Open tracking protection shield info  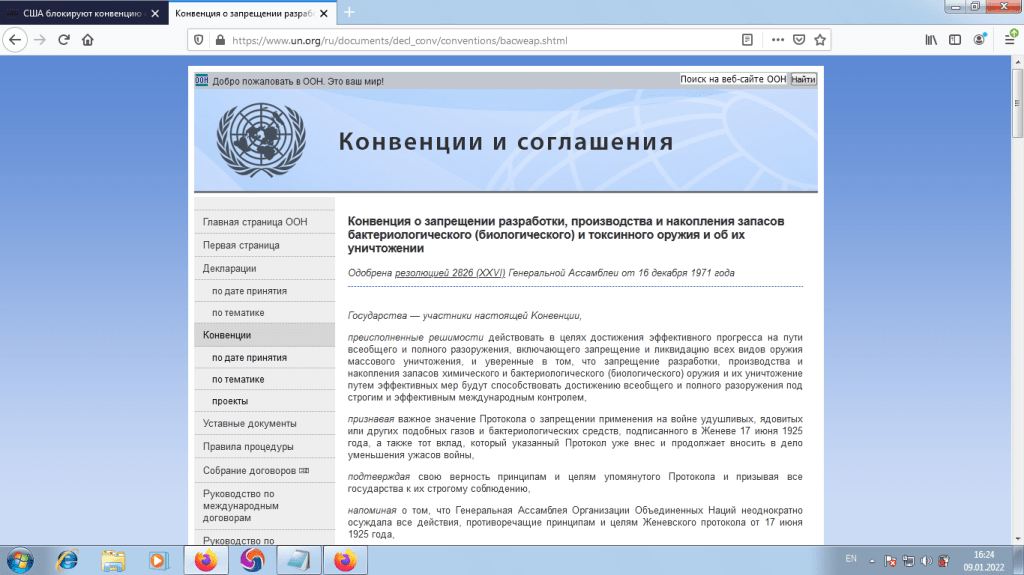[199, 40]
